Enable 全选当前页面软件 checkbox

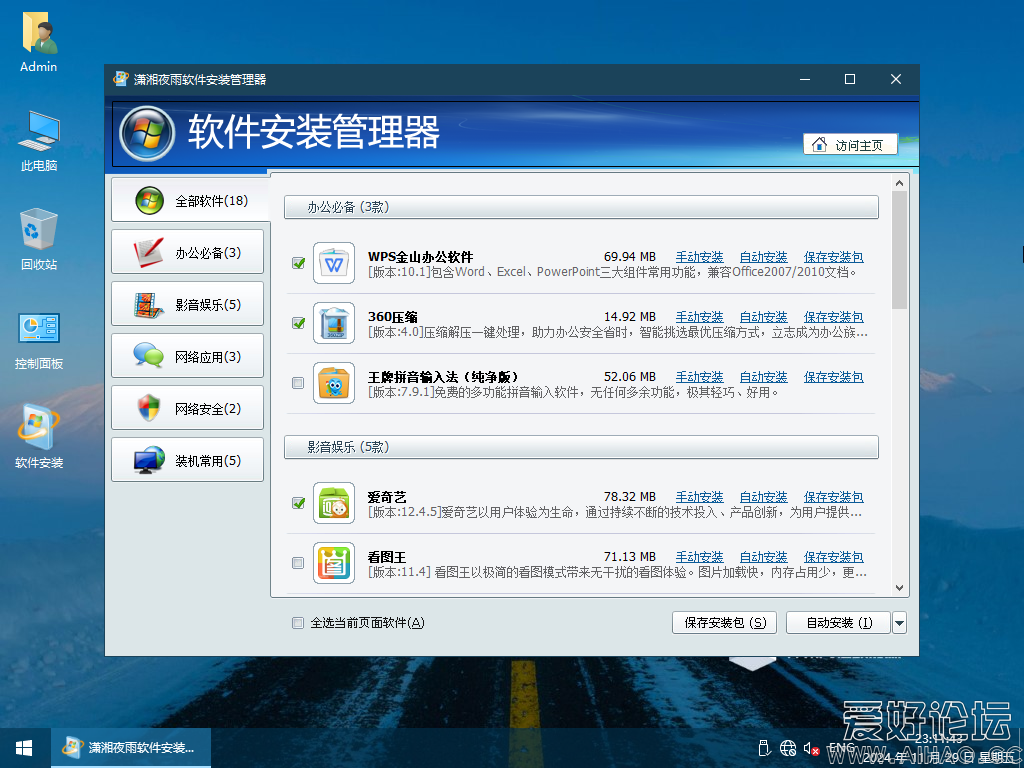pyautogui.click(x=298, y=623)
